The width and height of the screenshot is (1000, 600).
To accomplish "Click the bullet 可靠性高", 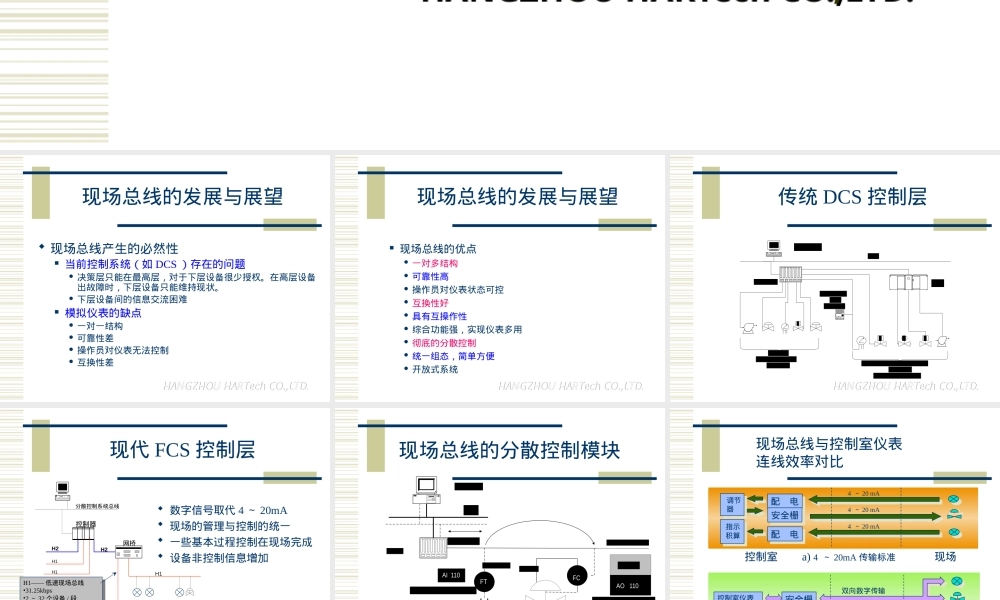I will (x=430, y=277).
